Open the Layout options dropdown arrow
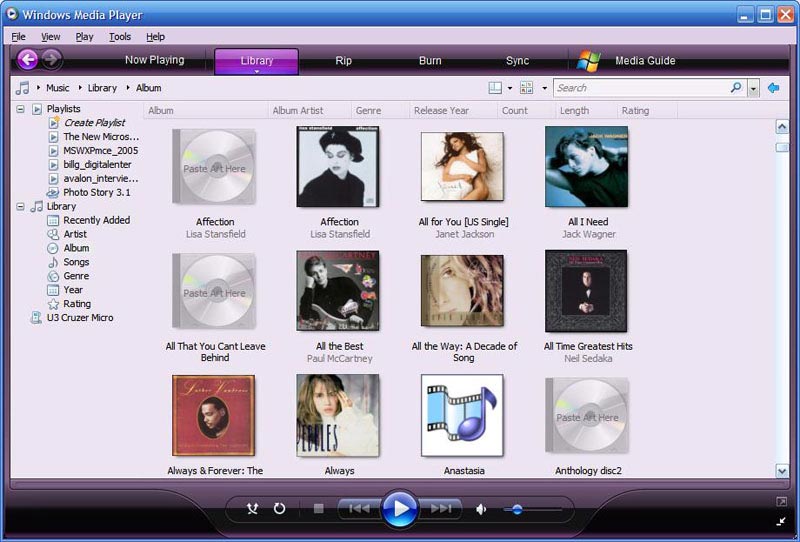 [510, 88]
